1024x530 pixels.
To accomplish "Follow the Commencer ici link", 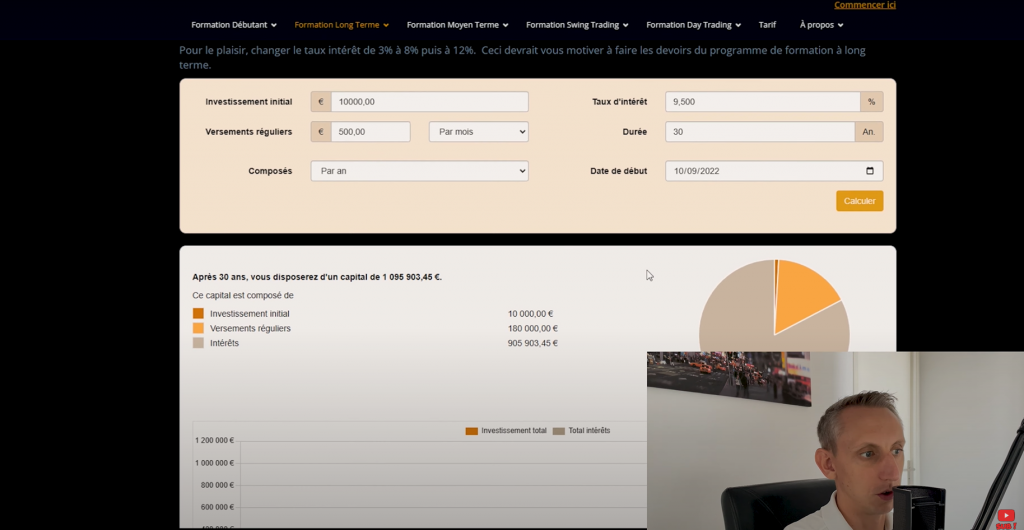I will (865, 5).
